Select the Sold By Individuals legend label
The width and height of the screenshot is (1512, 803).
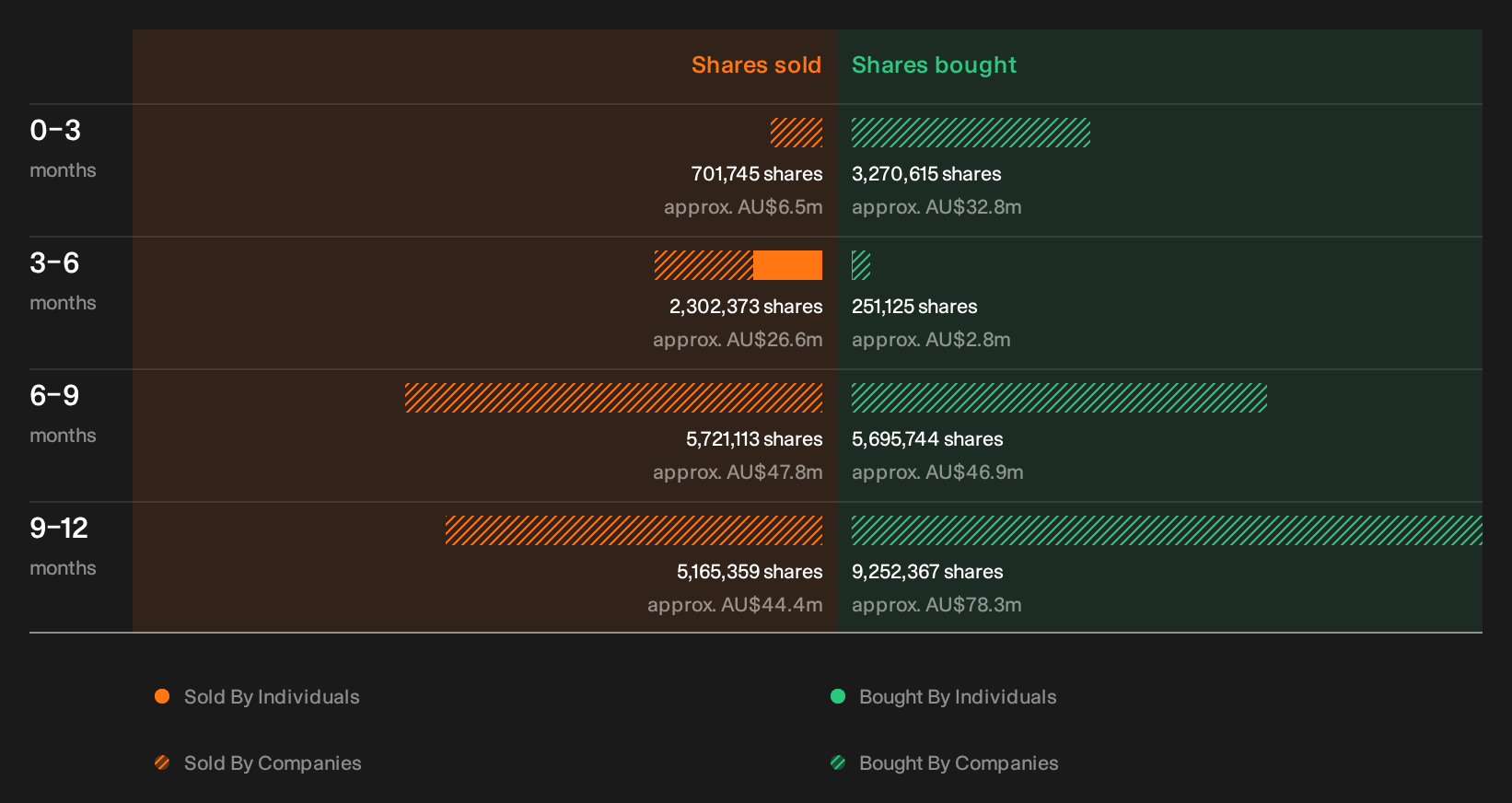272,697
